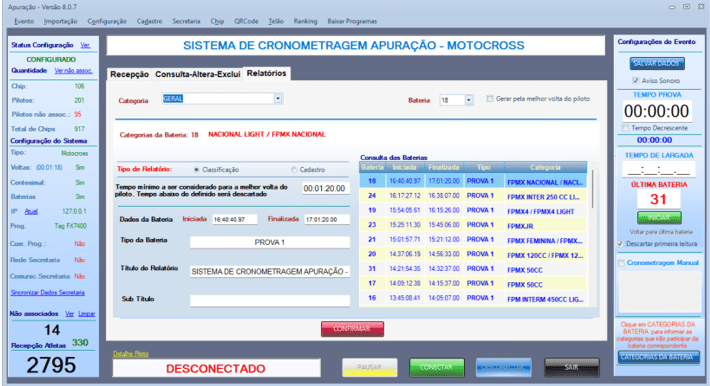Click the green INICIAR button
Image resolution: width=710 pixels, height=386 pixels.
659,218
